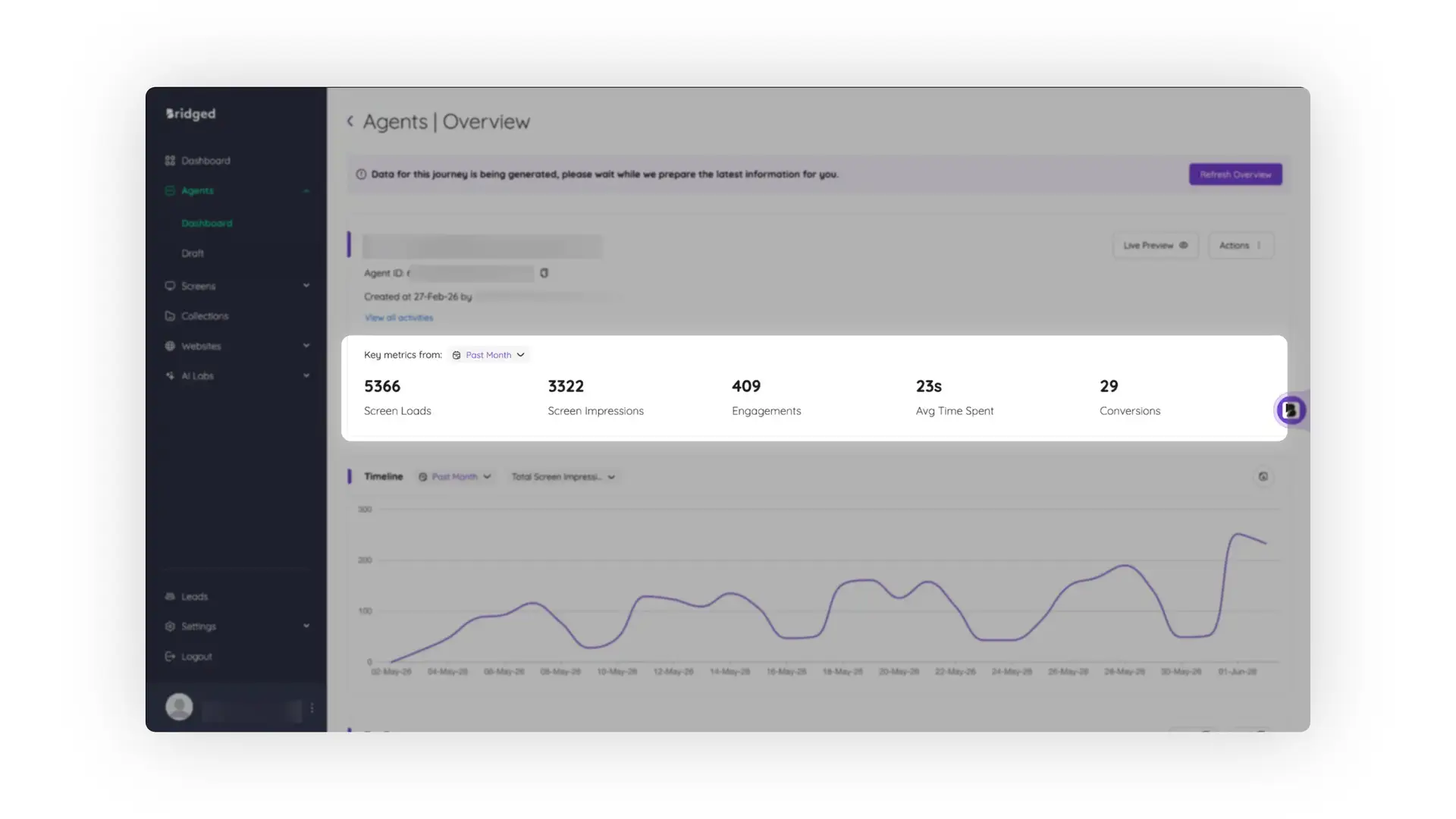The height and width of the screenshot is (819, 1456).
Task: Expand the Websites sidebar menu
Action: (x=306, y=346)
